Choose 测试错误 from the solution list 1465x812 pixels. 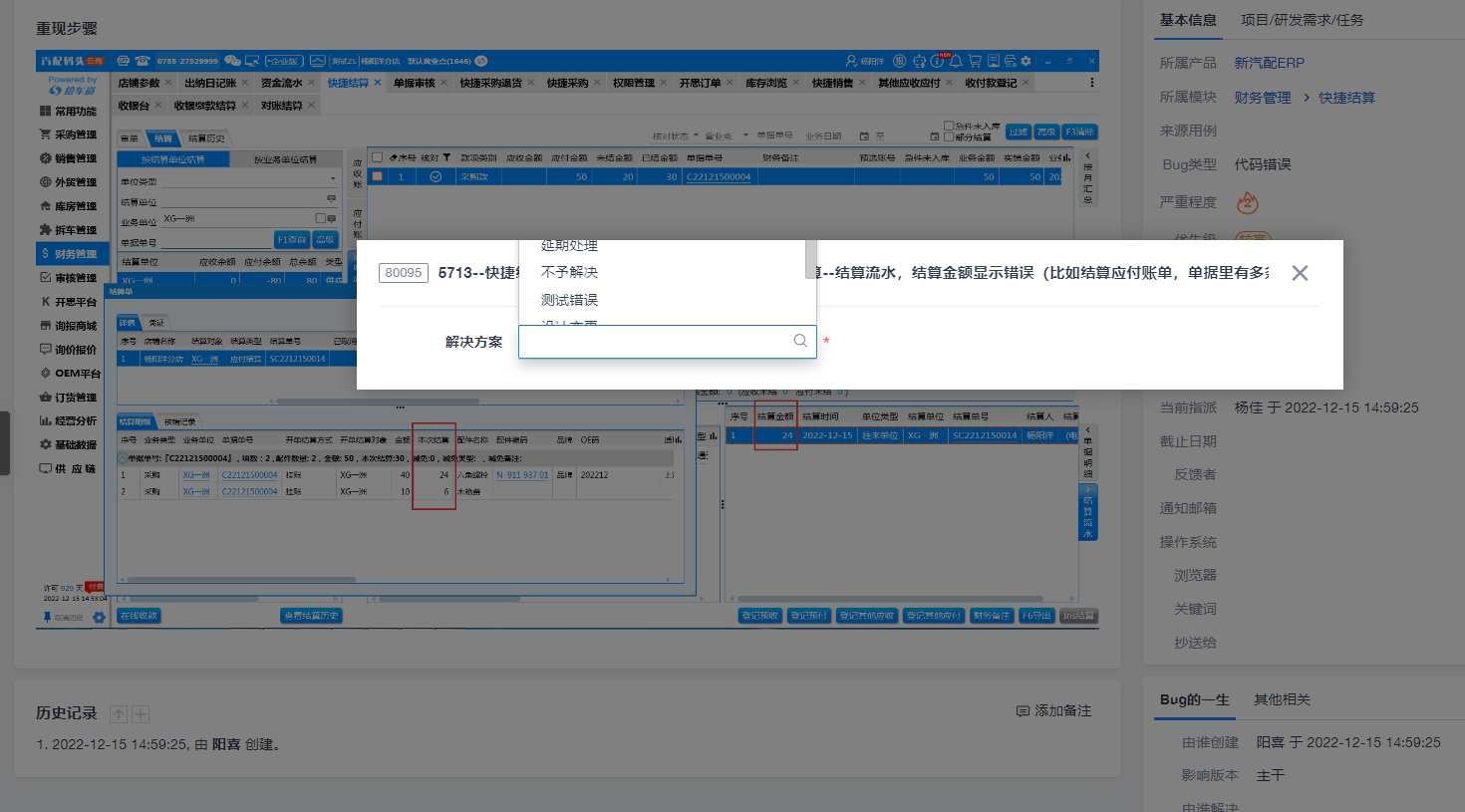tap(569, 300)
